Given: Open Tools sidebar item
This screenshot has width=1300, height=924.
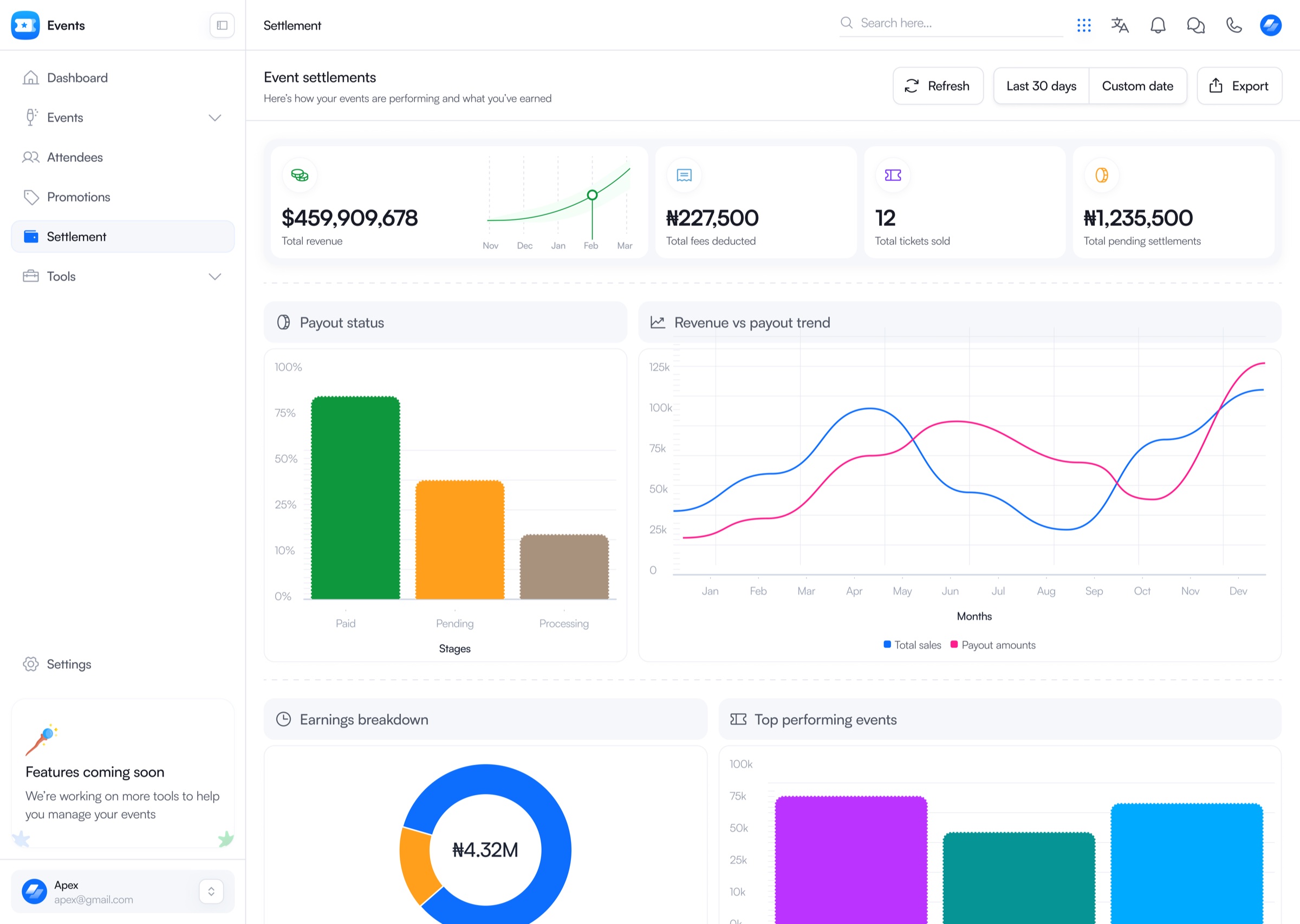Looking at the screenshot, I should coord(123,277).
